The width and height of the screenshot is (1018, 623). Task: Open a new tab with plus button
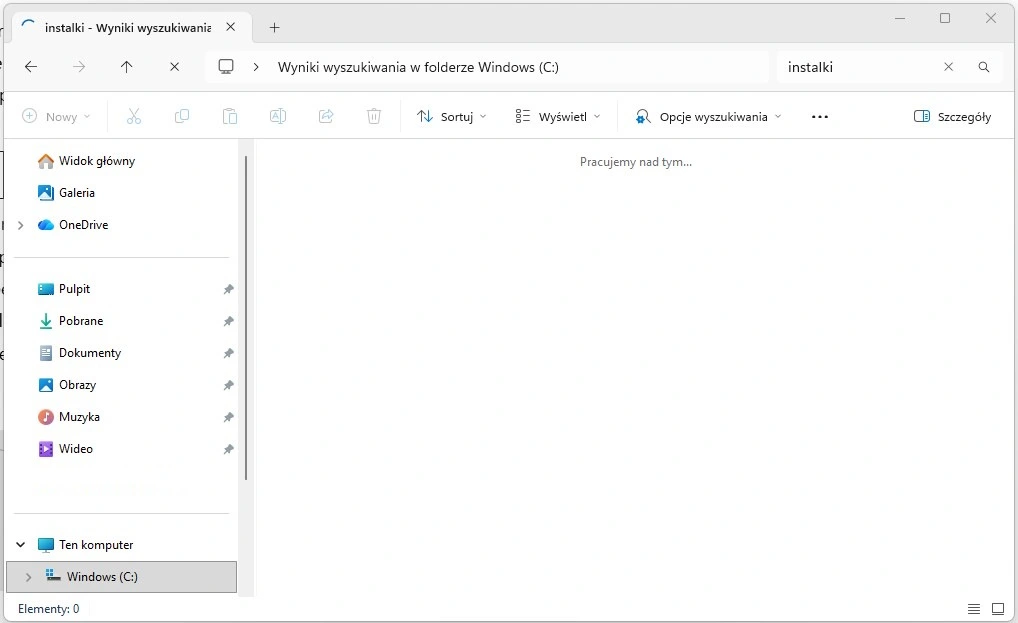tap(275, 28)
